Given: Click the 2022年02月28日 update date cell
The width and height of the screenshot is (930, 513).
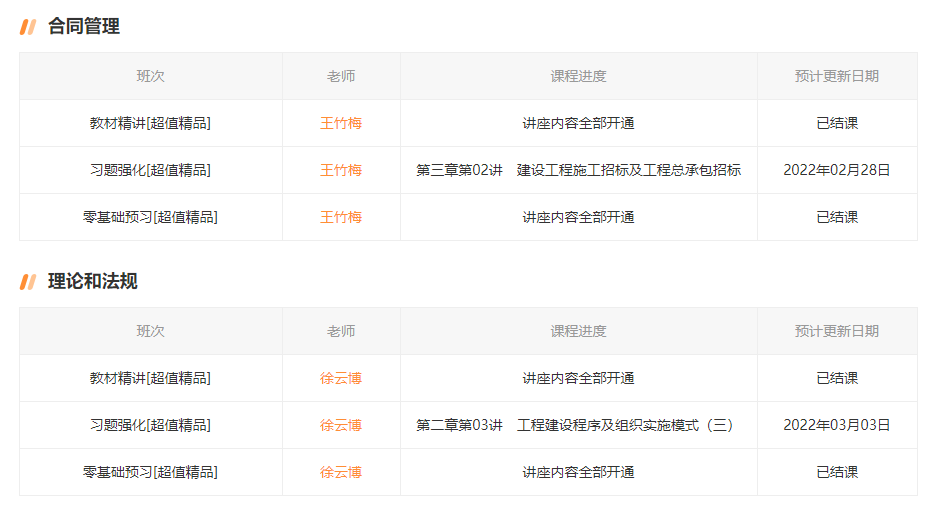Looking at the screenshot, I should (837, 170).
